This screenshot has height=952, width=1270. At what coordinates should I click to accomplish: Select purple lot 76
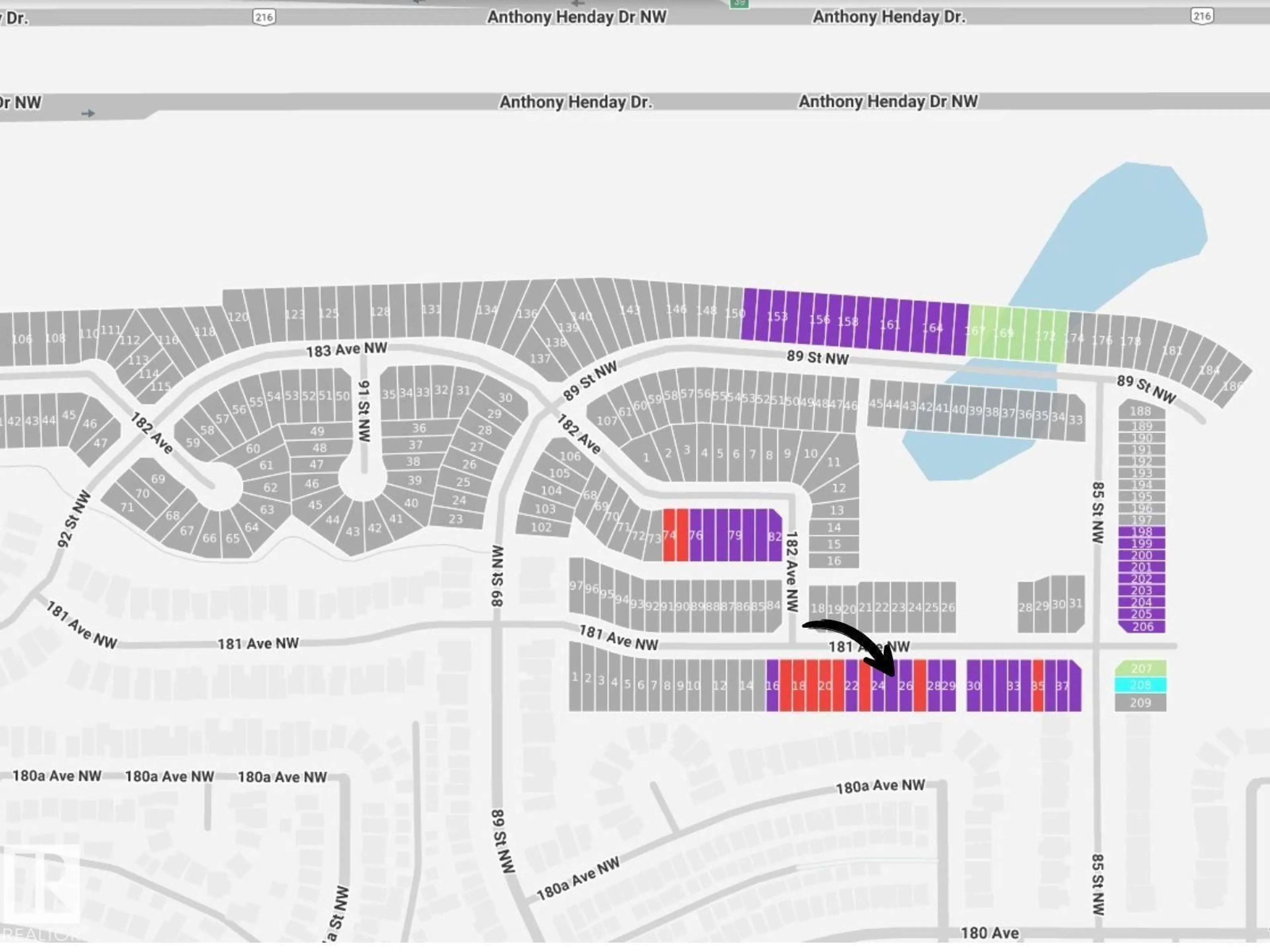[x=696, y=535]
